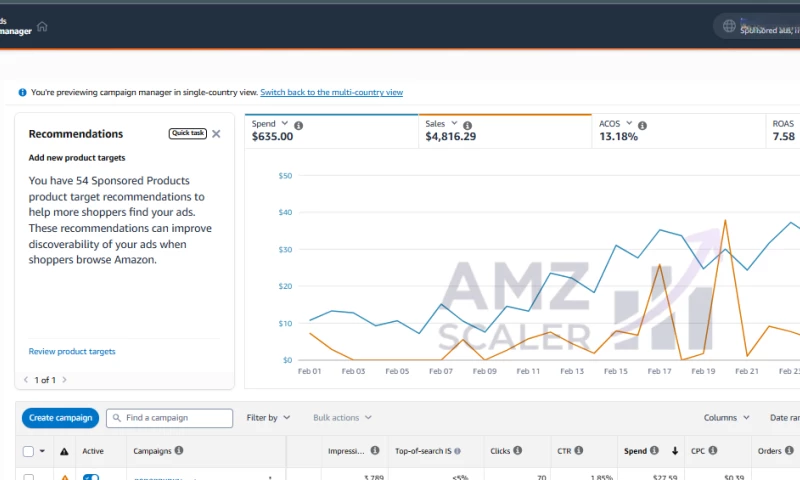Expand the Spend metric dropdown
The height and width of the screenshot is (480, 800).
[285, 123]
